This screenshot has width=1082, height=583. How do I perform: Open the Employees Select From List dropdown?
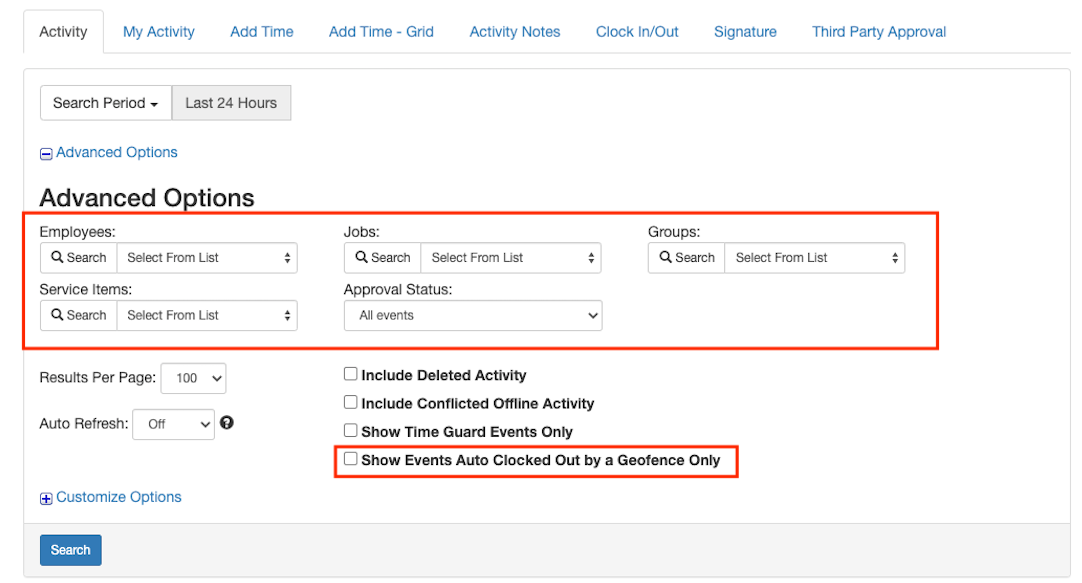(x=207, y=258)
